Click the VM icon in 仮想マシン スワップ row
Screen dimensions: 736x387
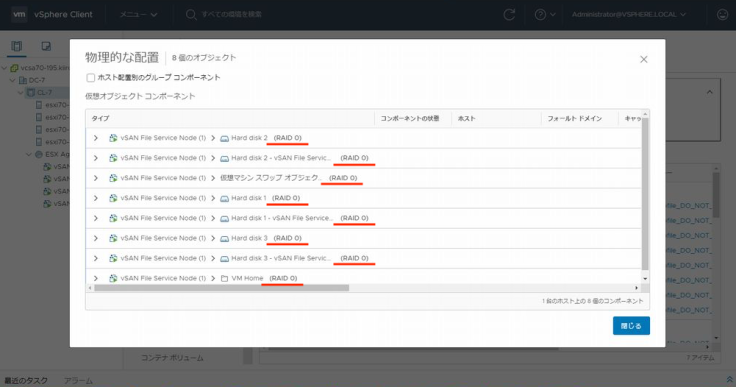point(113,178)
